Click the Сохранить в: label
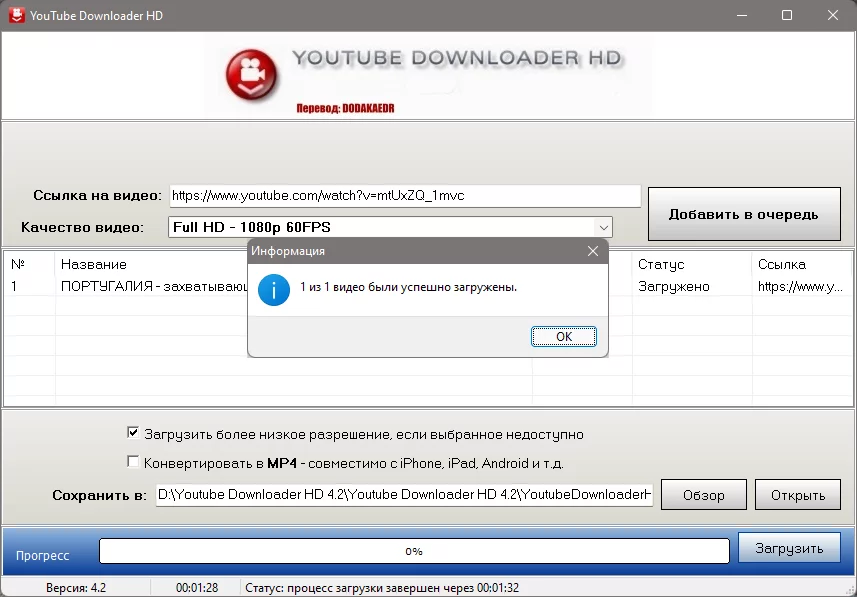857x597 pixels. pyautogui.click(x=99, y=495)
